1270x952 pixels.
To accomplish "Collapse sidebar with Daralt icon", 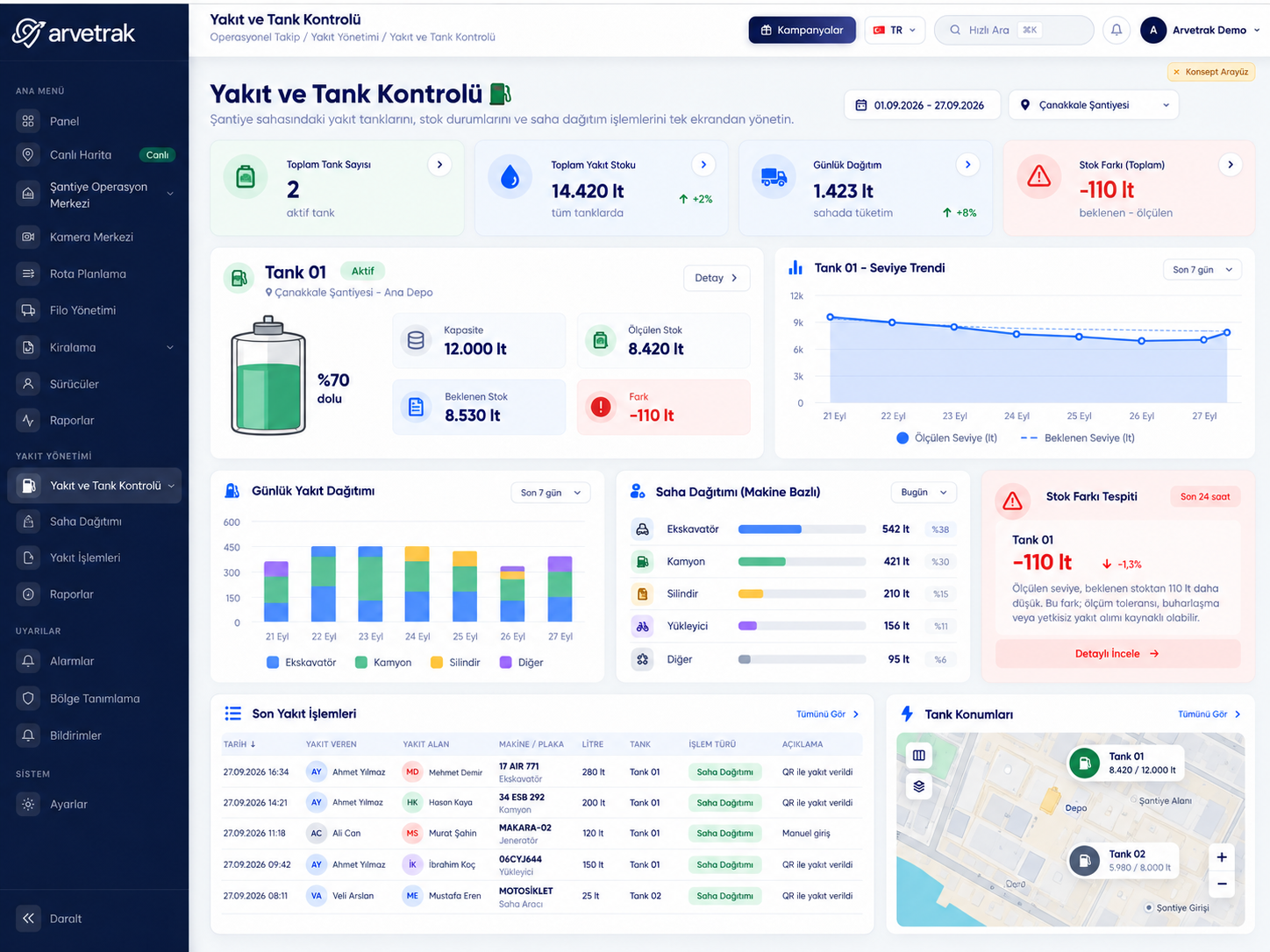I will (28, 918).
